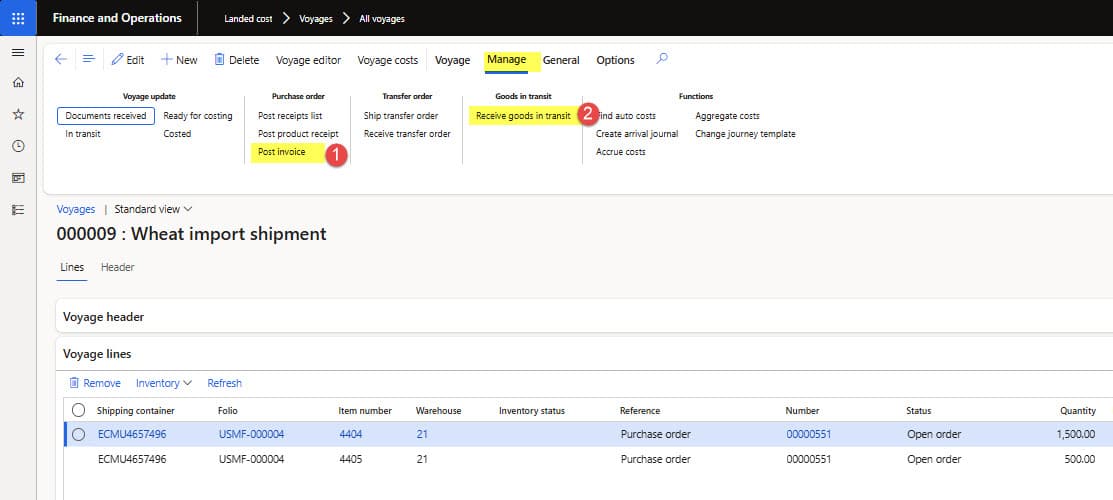Open the Inventory dropdown menu
Screen dimensions: 1113x500
click(x=164, y=383)
